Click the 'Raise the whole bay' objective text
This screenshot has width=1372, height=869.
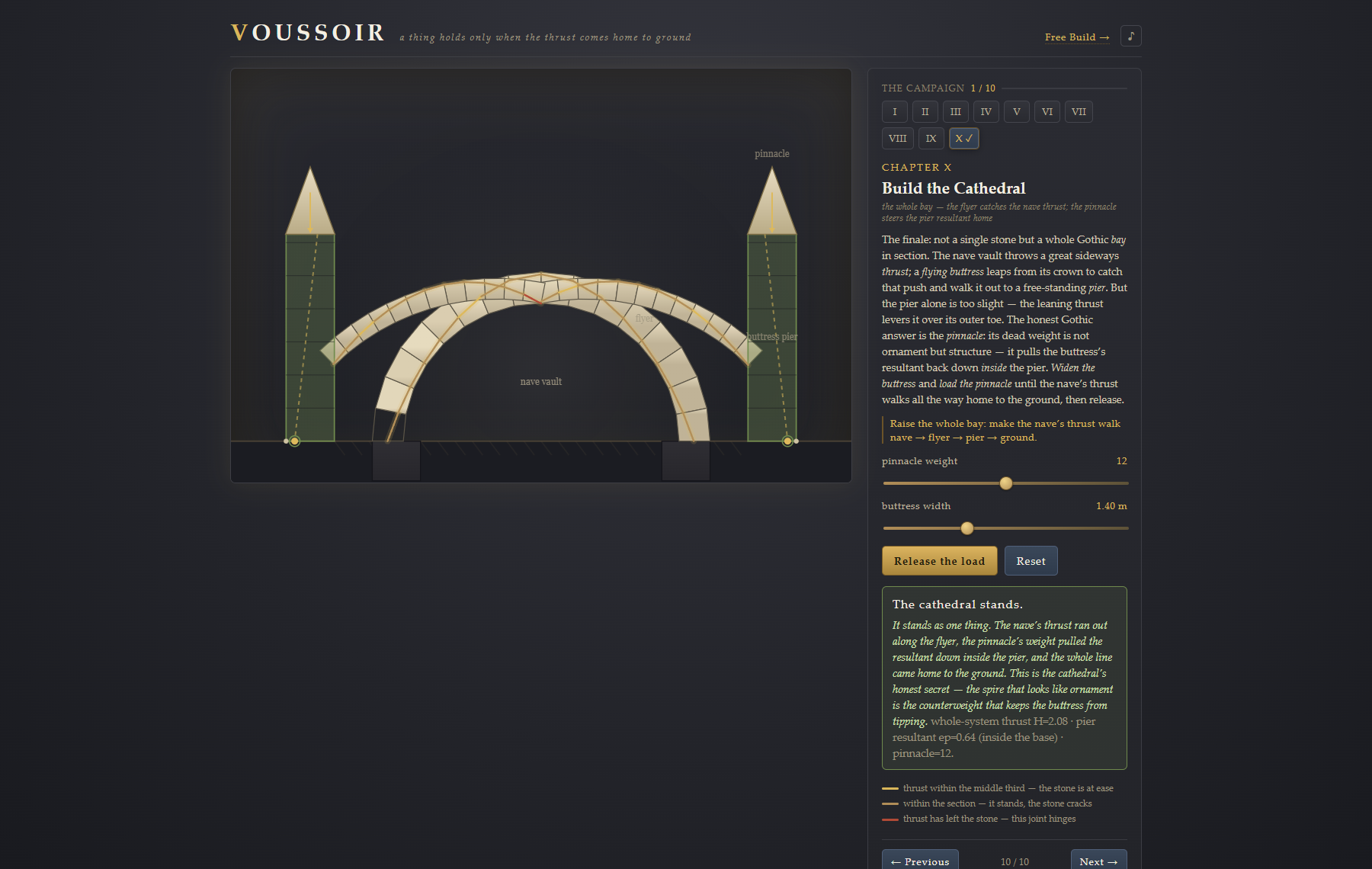tap(1005, 430)
